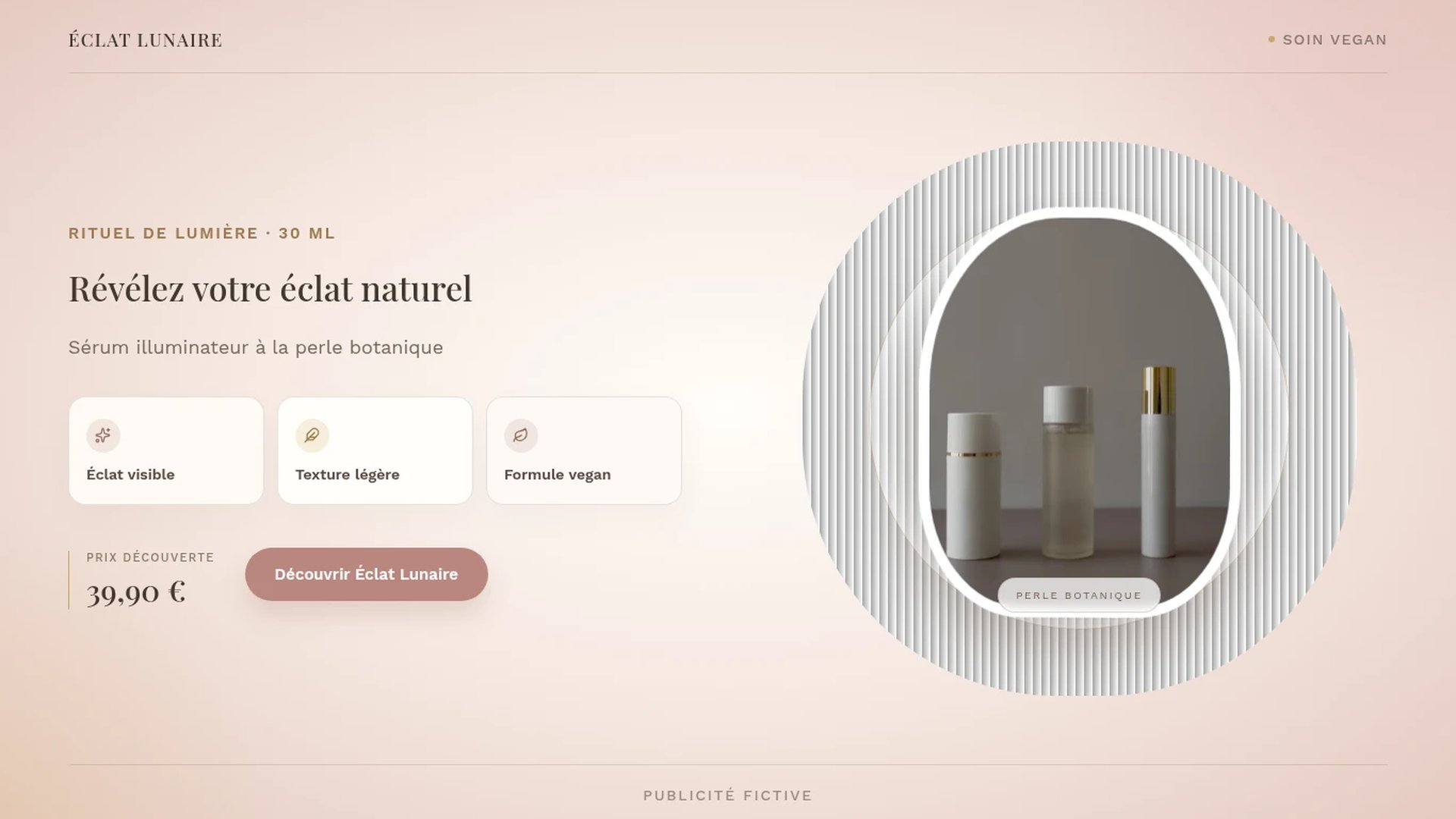Click the Rituel de Lumière · 30 ML eyebrow
This screenshot has width=1456, height=819.
[x=202, y=234]
